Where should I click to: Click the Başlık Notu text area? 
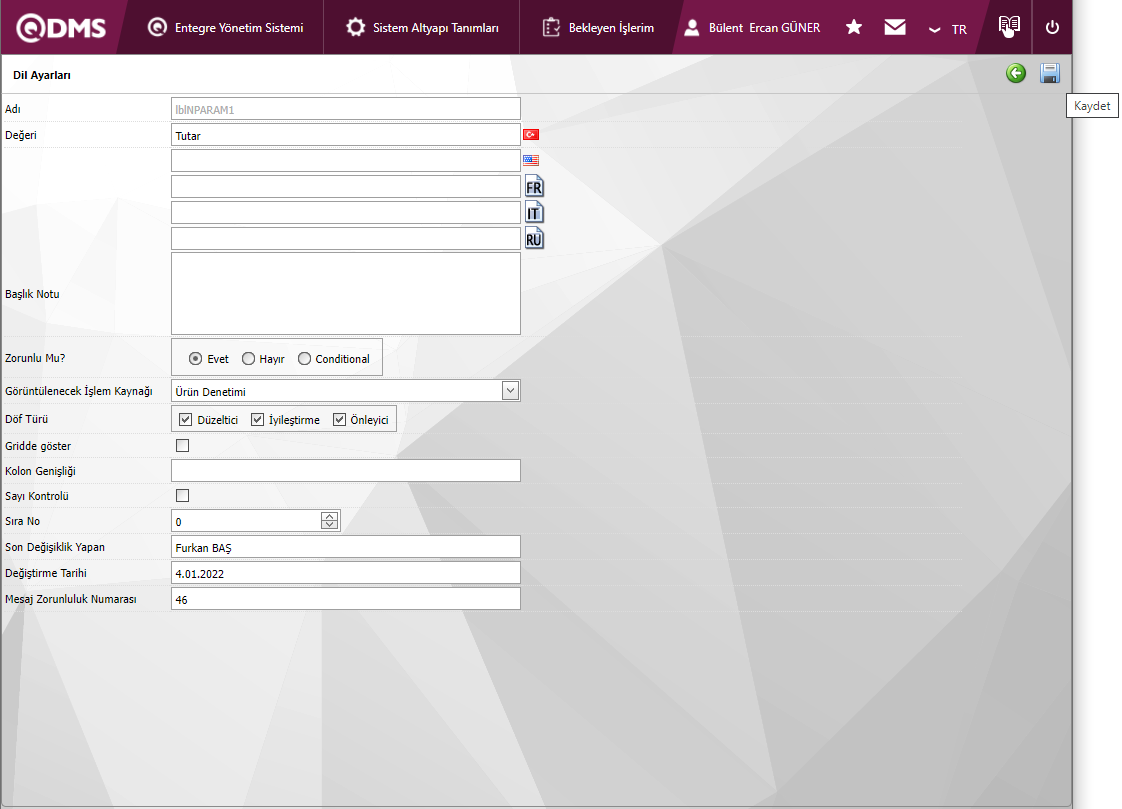click(346, 293)
